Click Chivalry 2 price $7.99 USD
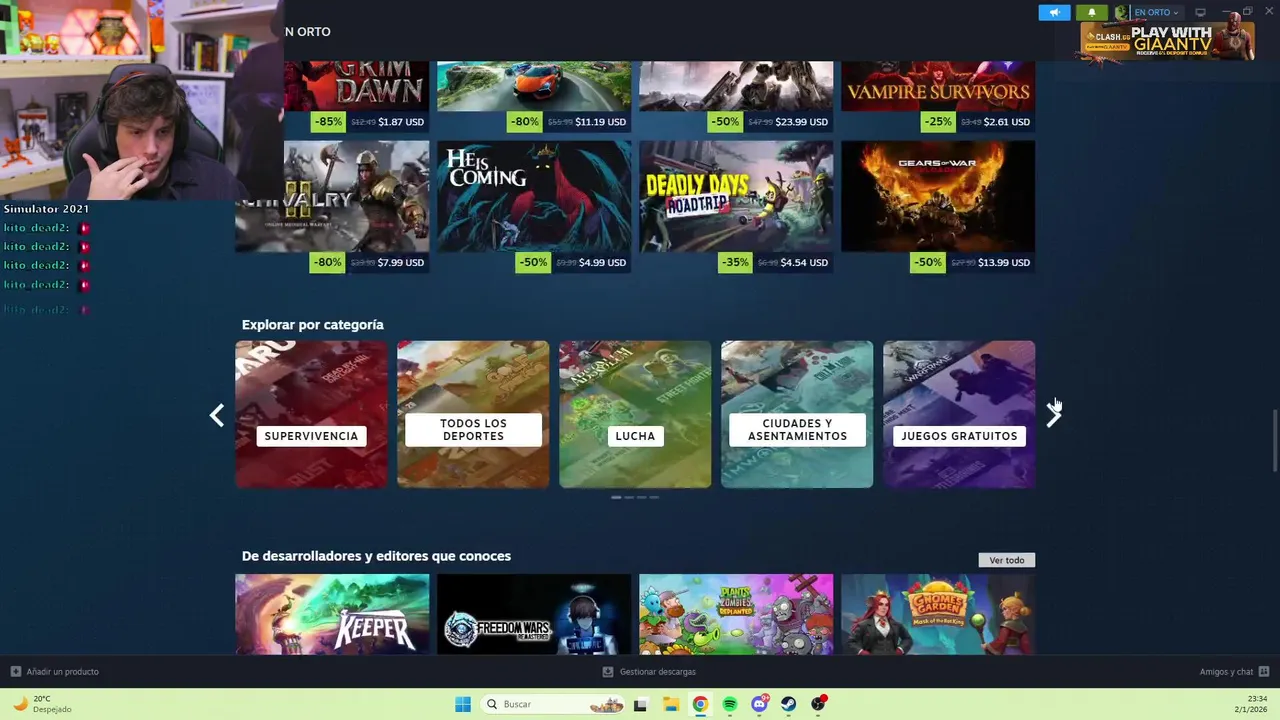This screenshot has width=1280, height=720. [x=401, y=263]
